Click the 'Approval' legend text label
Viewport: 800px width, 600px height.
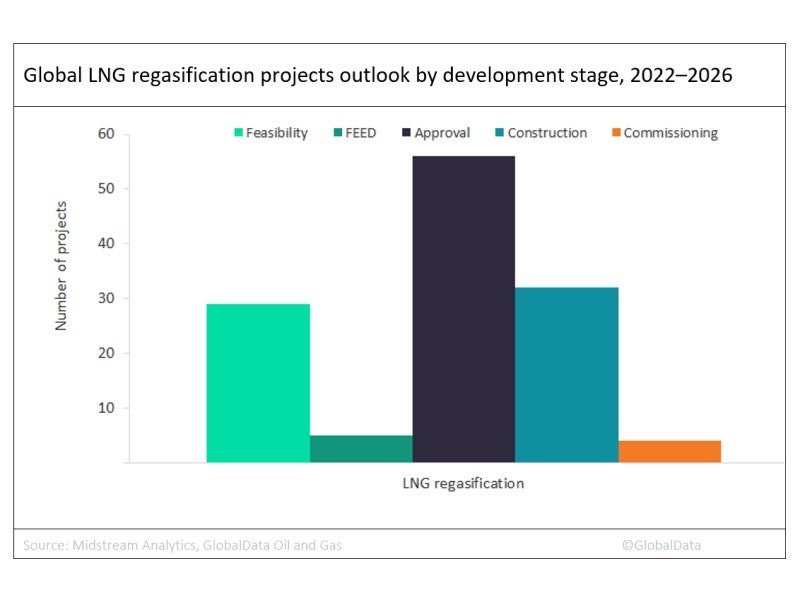443,133
